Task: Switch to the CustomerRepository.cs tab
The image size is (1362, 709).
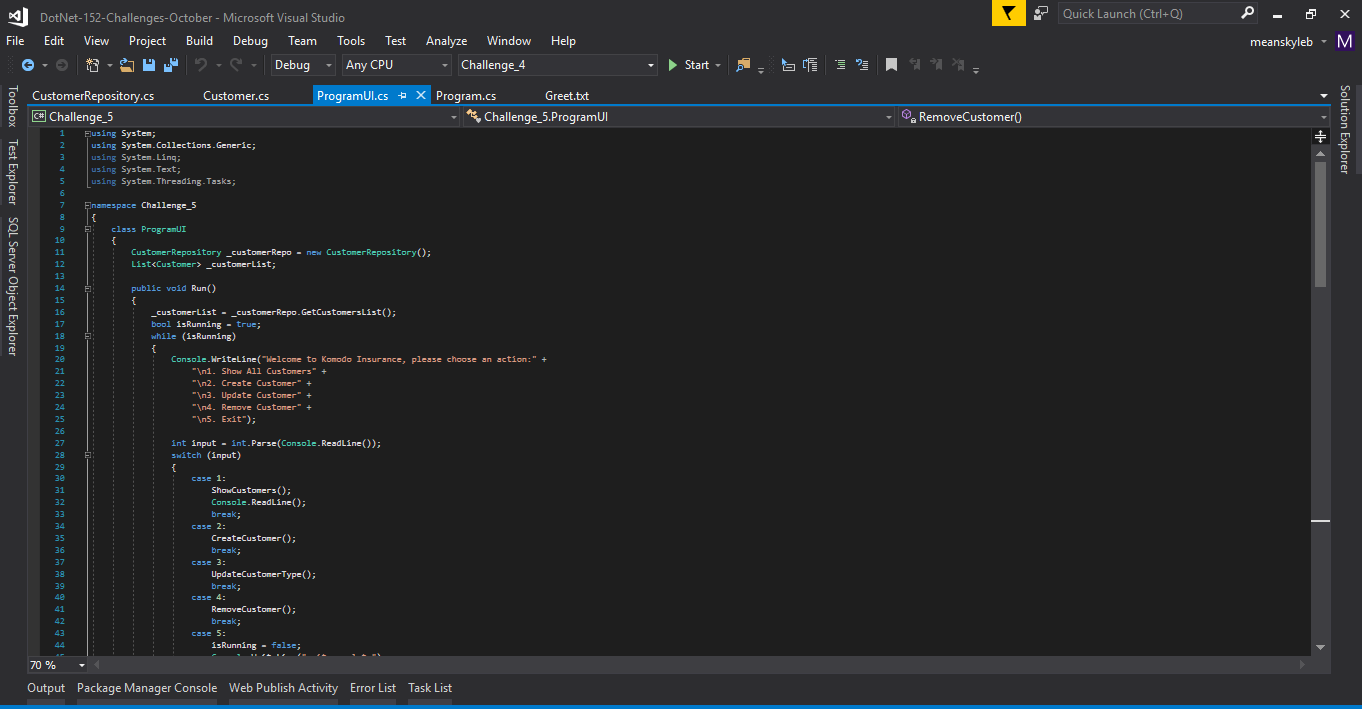Action: [x=93, y=96]
